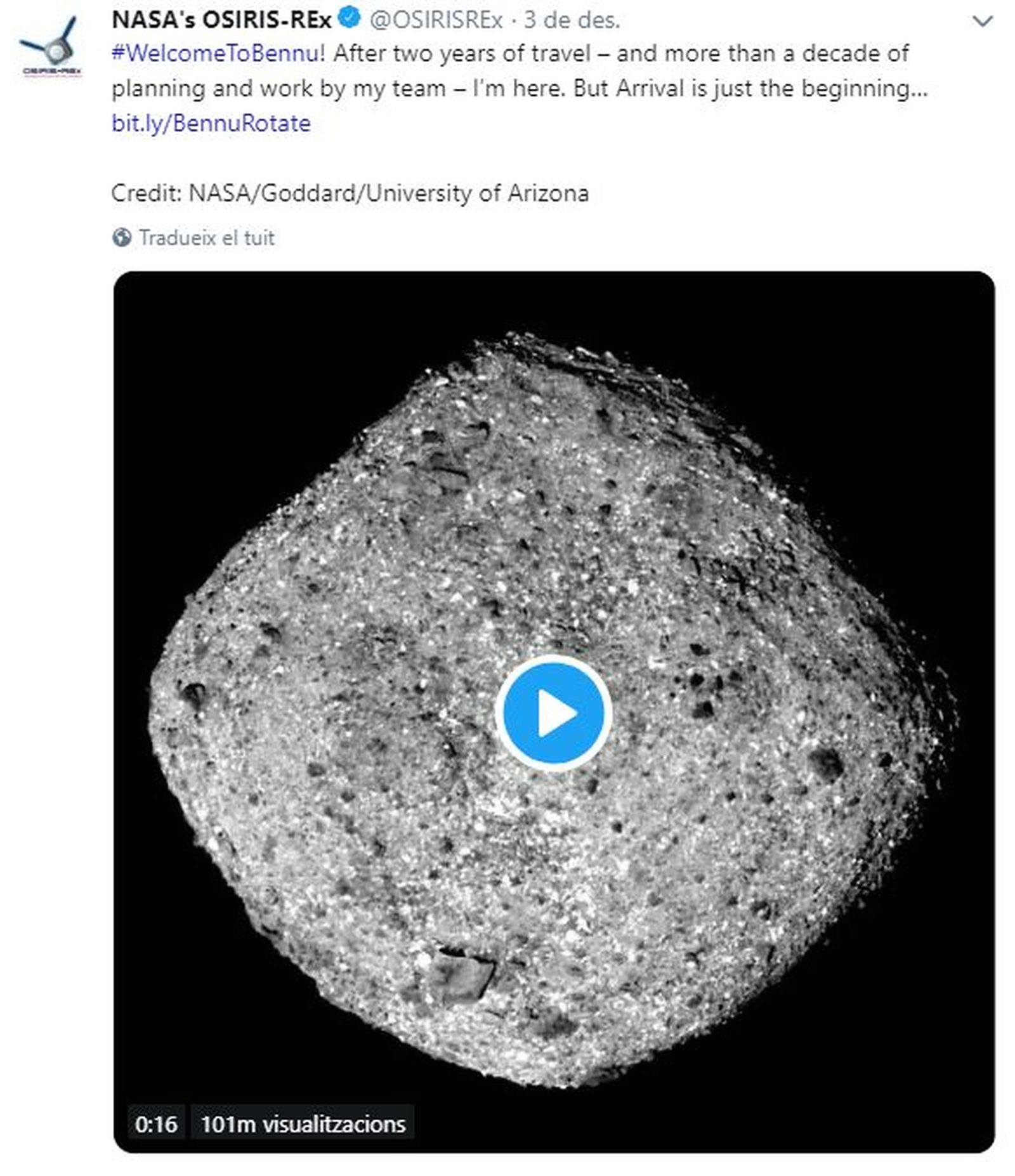Screen dimensions: 1015x1176
Task: Open the NASA's OSIRIS-REx account name
Action: (221, 20)
